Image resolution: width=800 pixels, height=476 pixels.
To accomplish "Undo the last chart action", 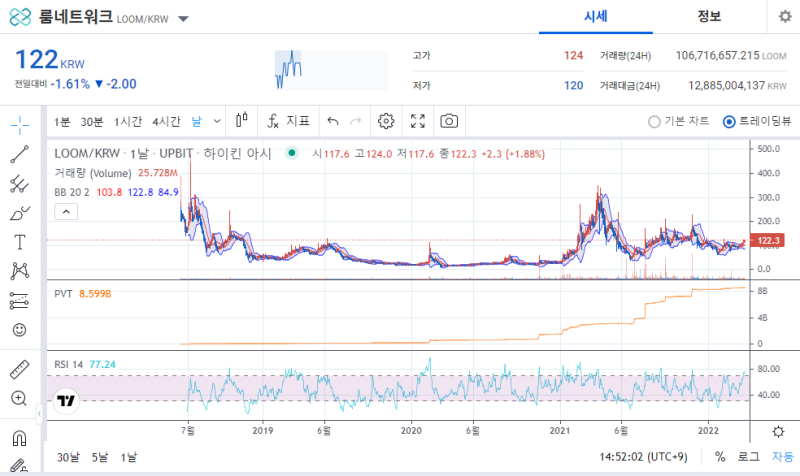I will pos(333,121).
